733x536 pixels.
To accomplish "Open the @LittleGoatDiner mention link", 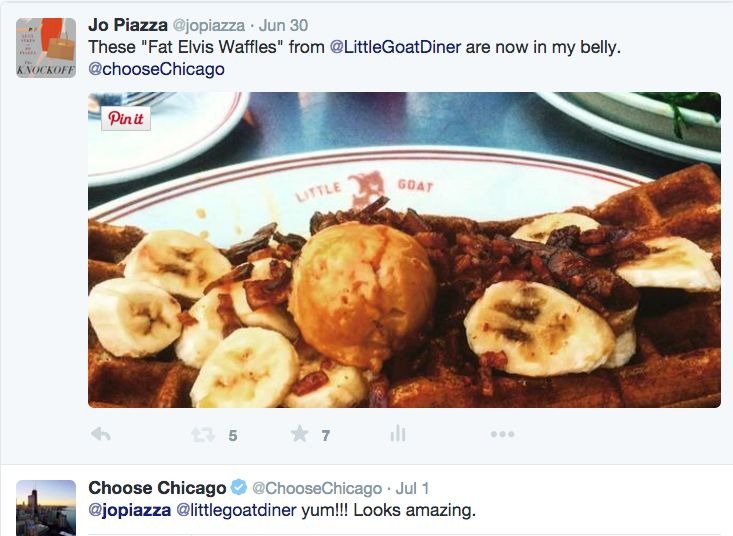I will pos(395,47).
